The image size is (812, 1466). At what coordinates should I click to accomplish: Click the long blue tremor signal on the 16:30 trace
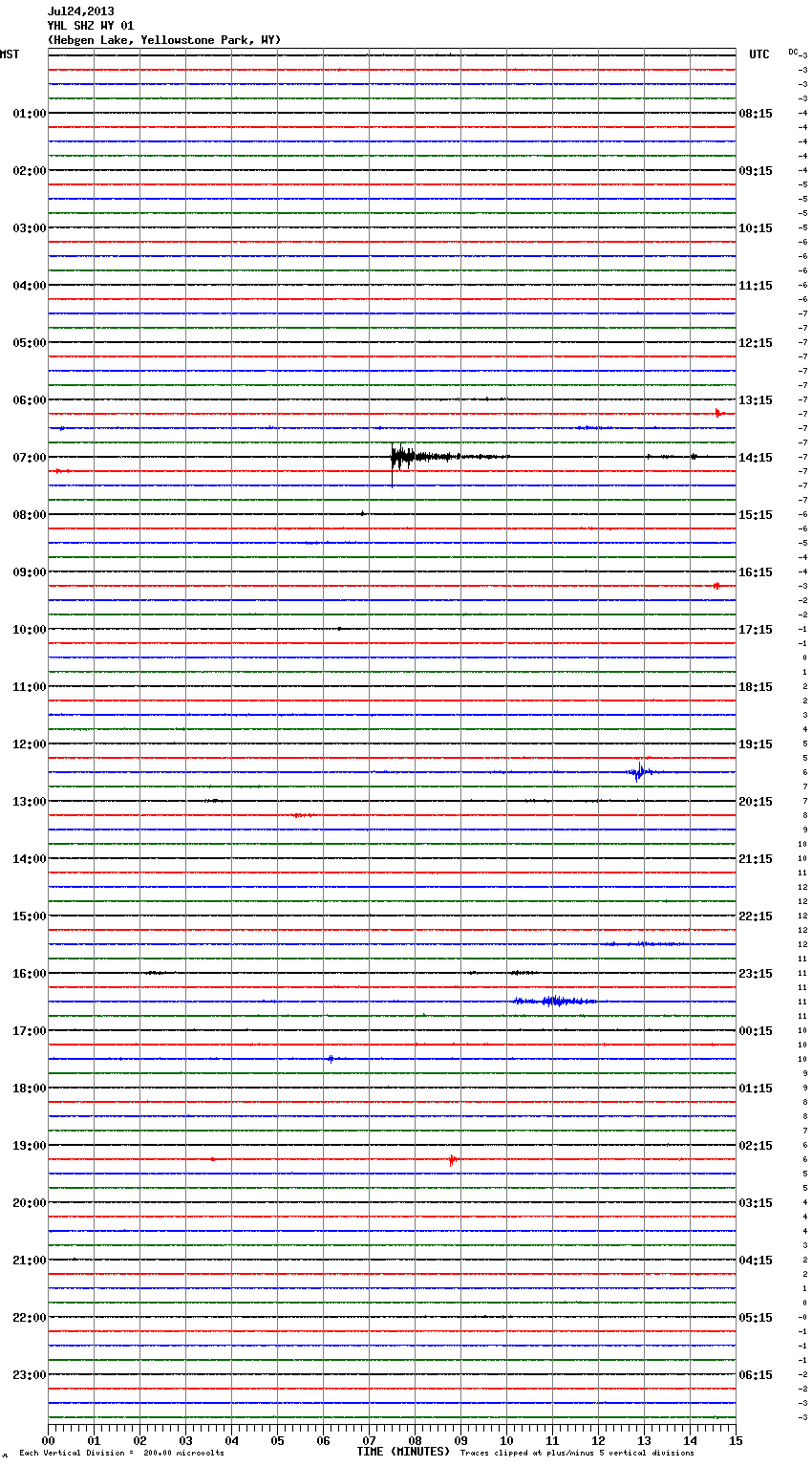pyautogui.click(x=553, y=1001)
